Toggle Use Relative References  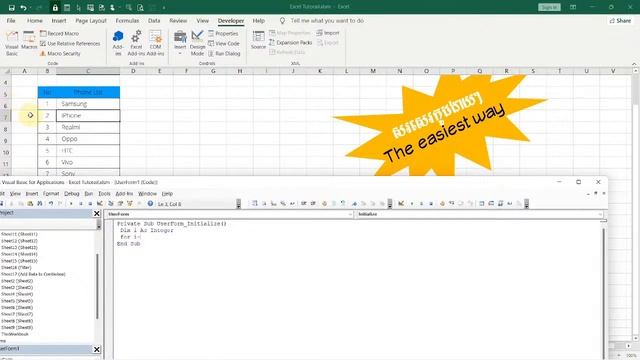click(70, 43)
